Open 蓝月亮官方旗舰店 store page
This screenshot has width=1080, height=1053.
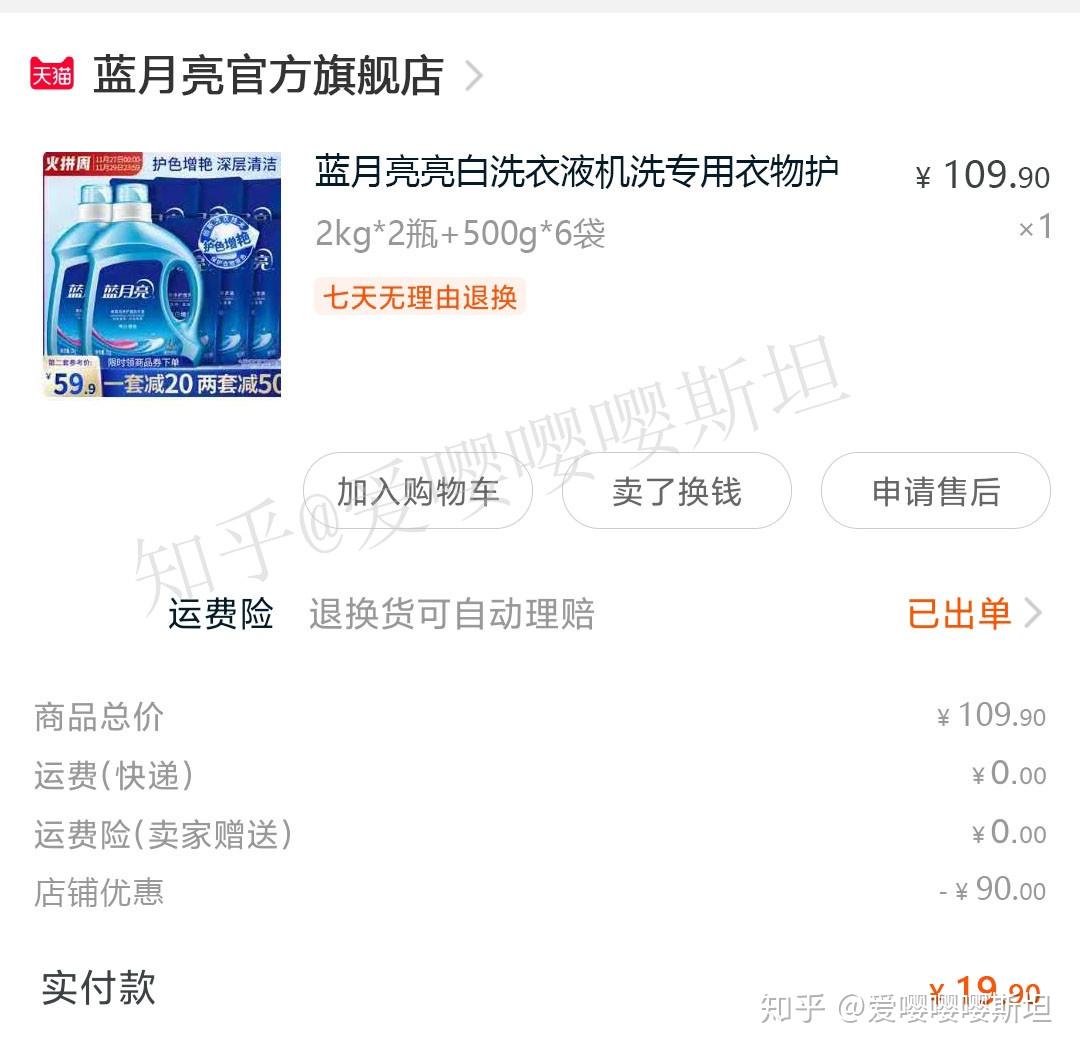pos(269,74)
